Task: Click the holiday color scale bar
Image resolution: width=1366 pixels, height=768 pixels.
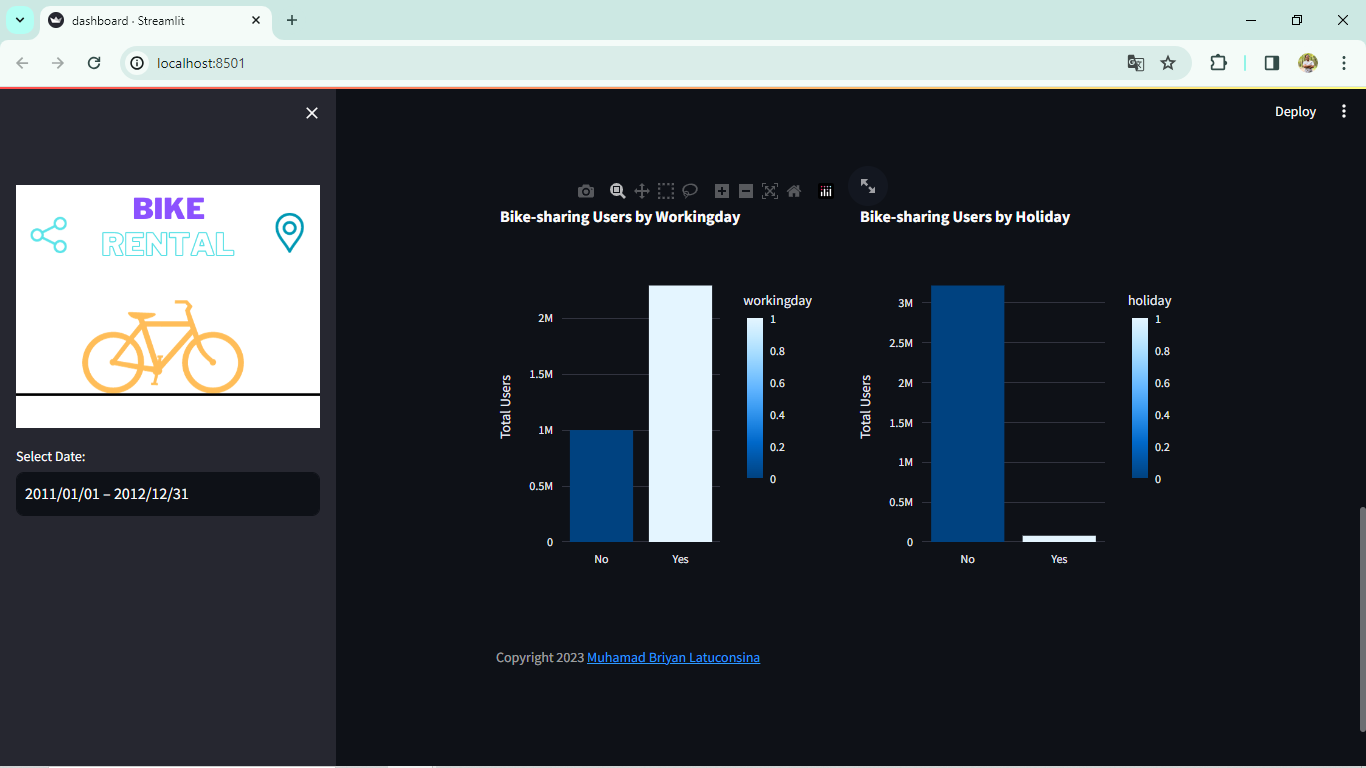Action: pyautogui.click(x=1140, y=398)
